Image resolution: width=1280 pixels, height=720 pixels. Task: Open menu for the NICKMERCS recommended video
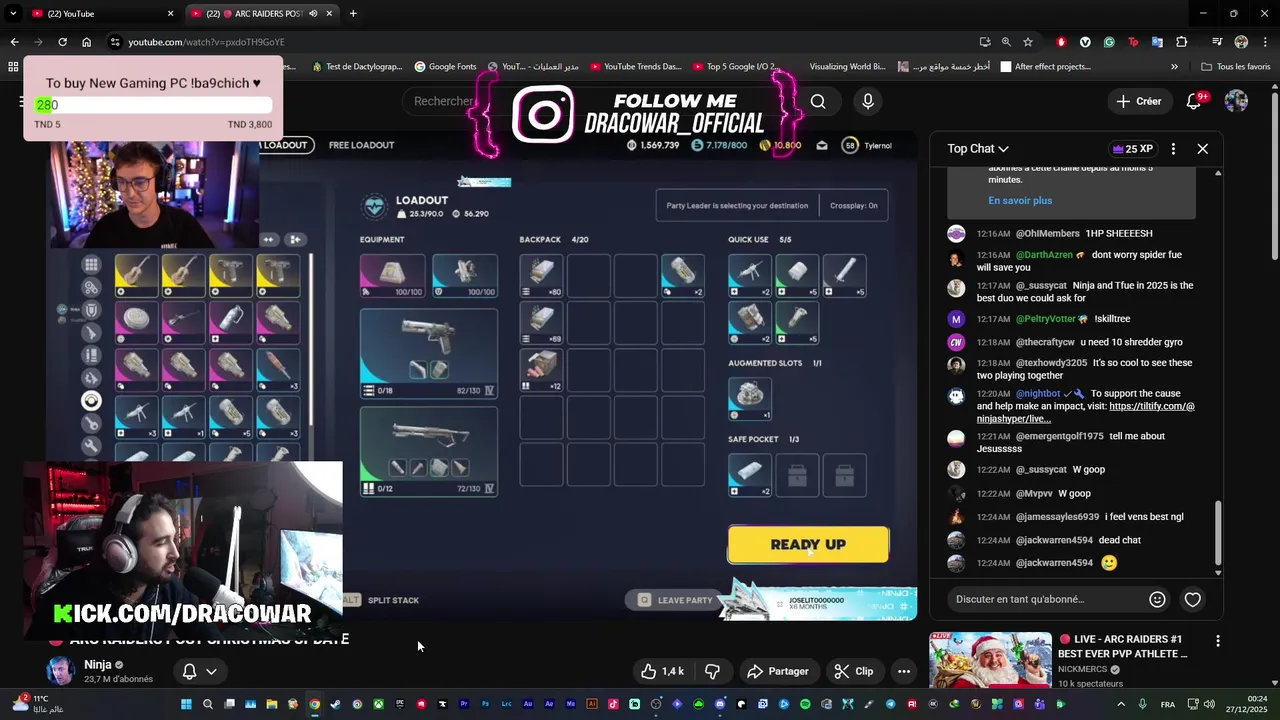click(1217, 640)
